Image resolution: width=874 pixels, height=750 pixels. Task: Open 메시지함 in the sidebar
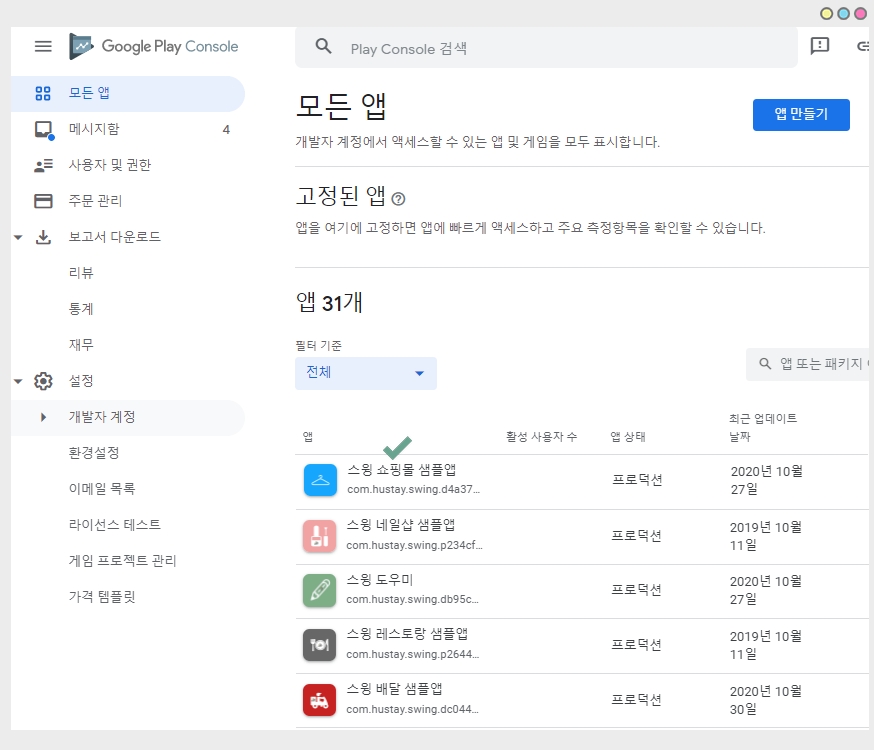coord(128,129)
